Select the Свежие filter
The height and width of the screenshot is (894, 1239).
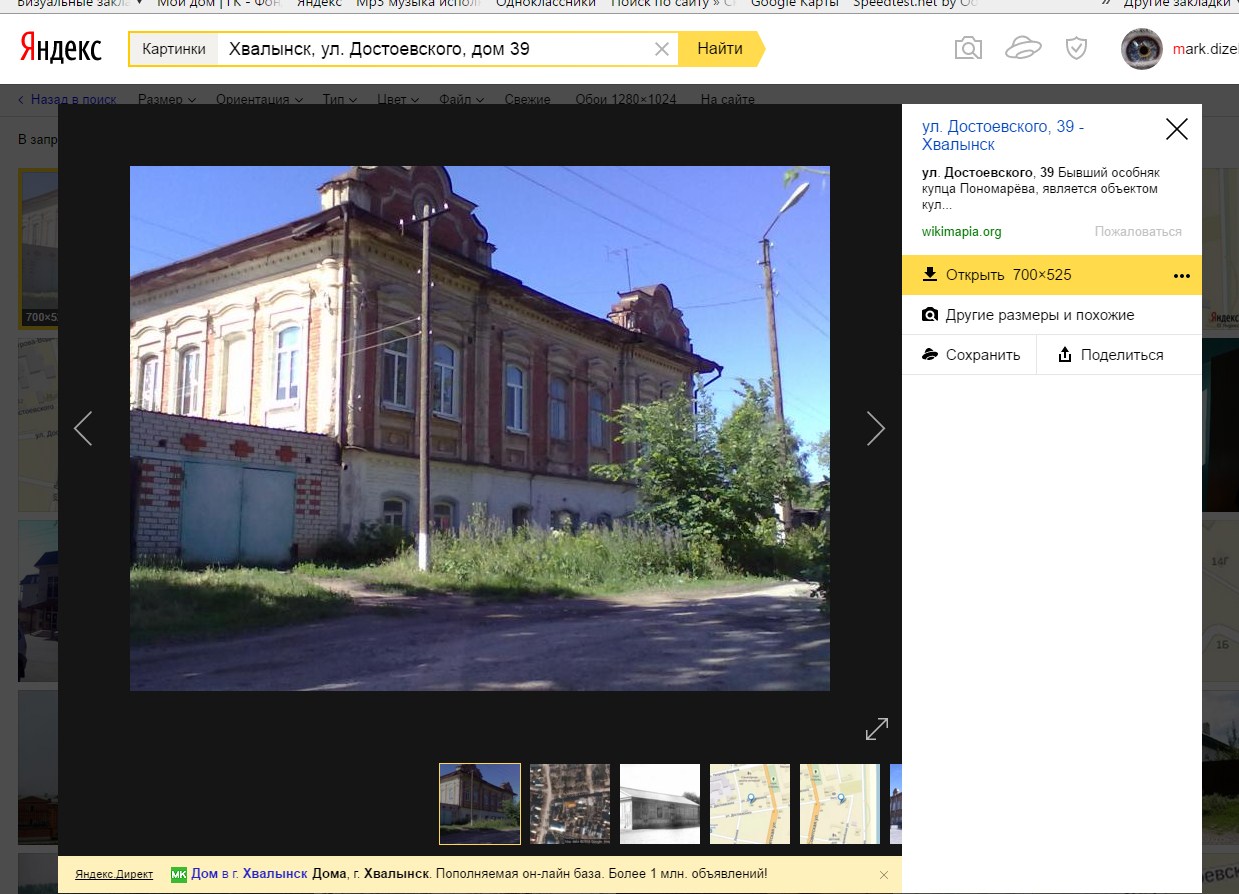(527, 100)
